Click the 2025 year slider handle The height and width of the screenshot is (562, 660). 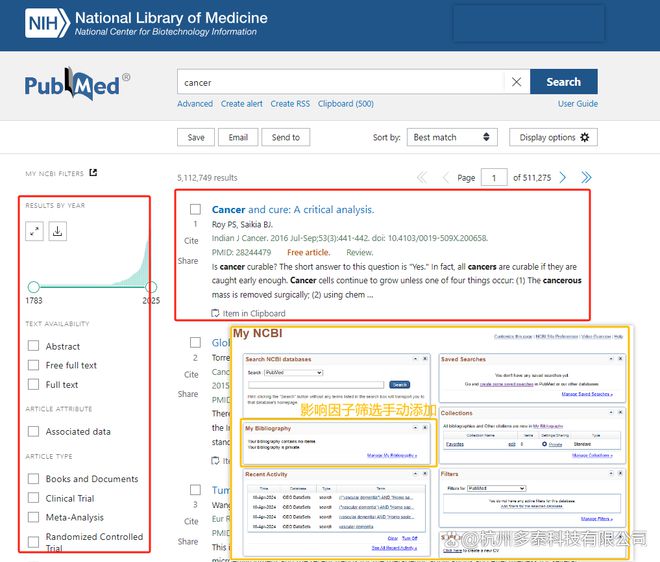pyautogui.click(x=151, y=287)
